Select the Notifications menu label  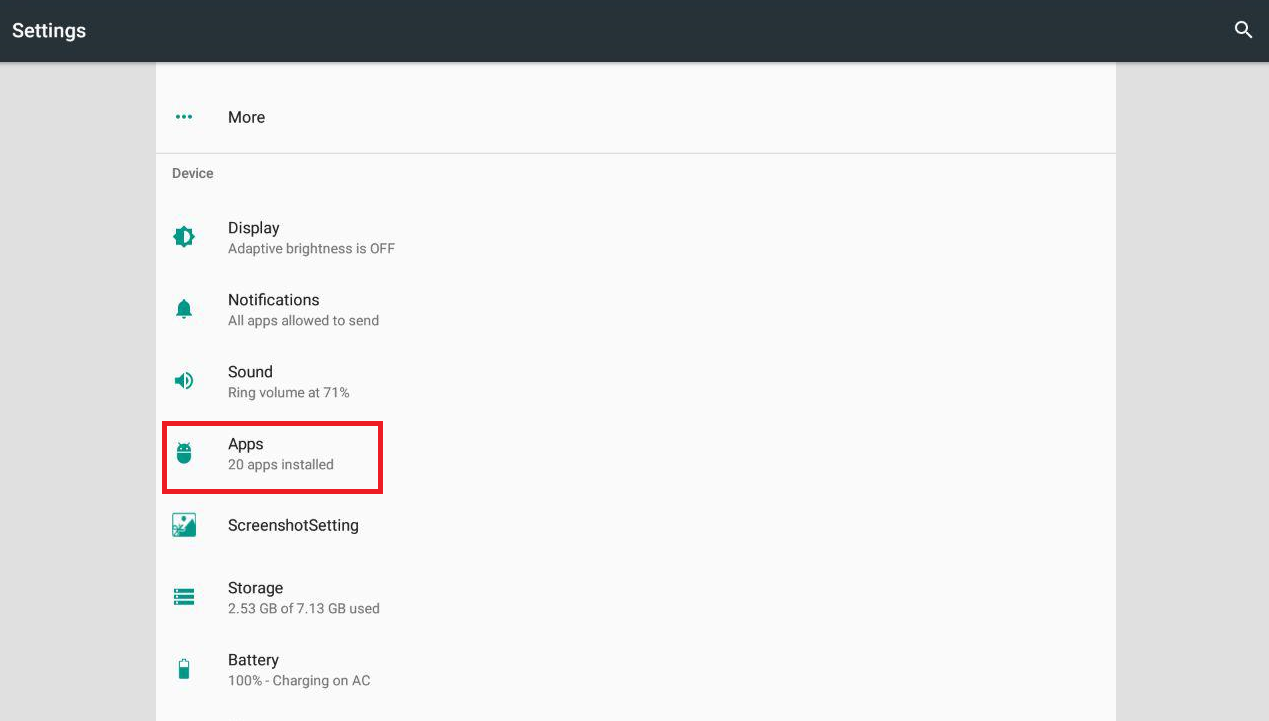point(273,300)
